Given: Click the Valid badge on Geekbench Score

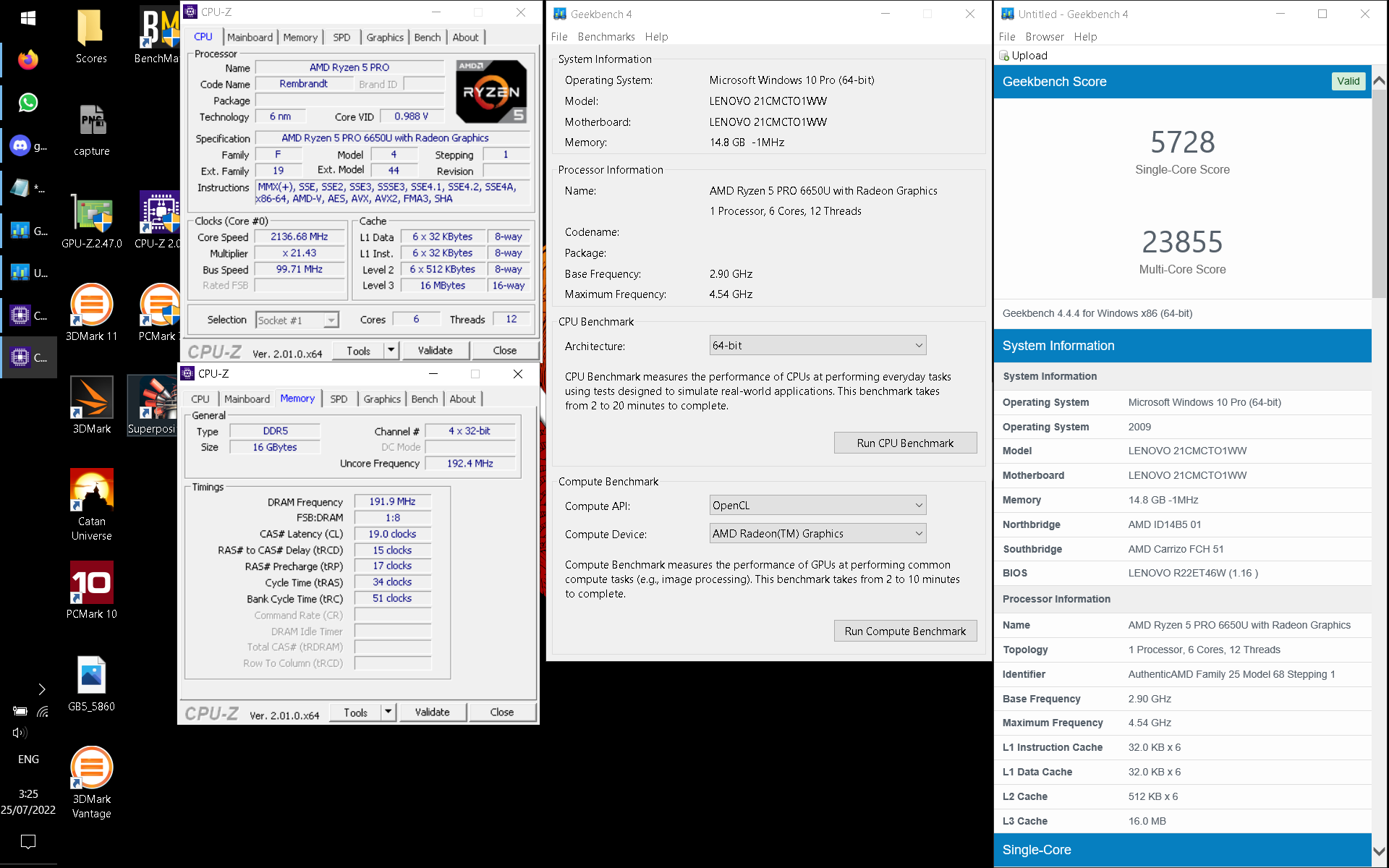Looking at the screenshot, I should pyautogui.click(x=1348, y=81).
